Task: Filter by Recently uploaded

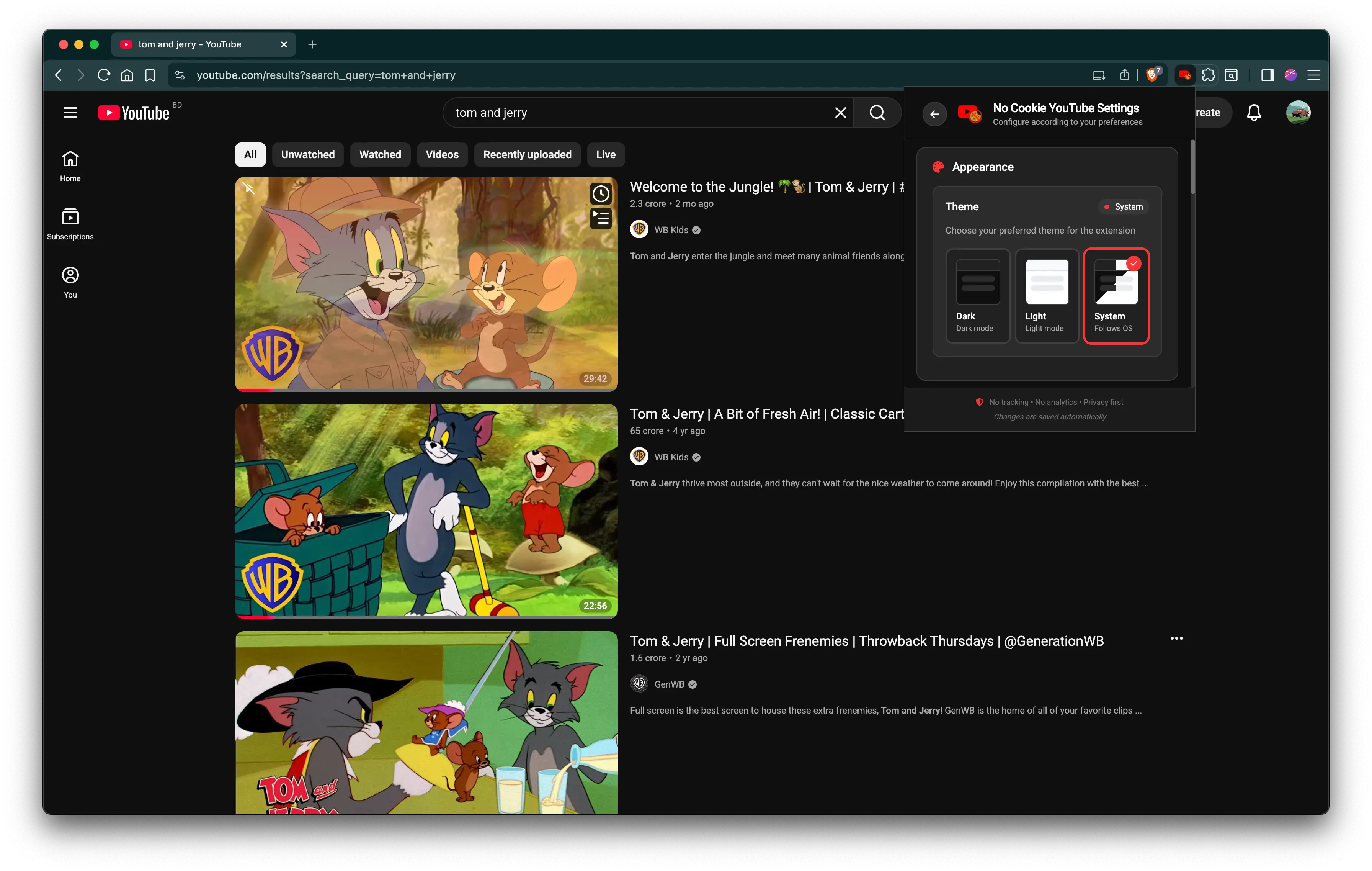Action: tap(527, 154)
